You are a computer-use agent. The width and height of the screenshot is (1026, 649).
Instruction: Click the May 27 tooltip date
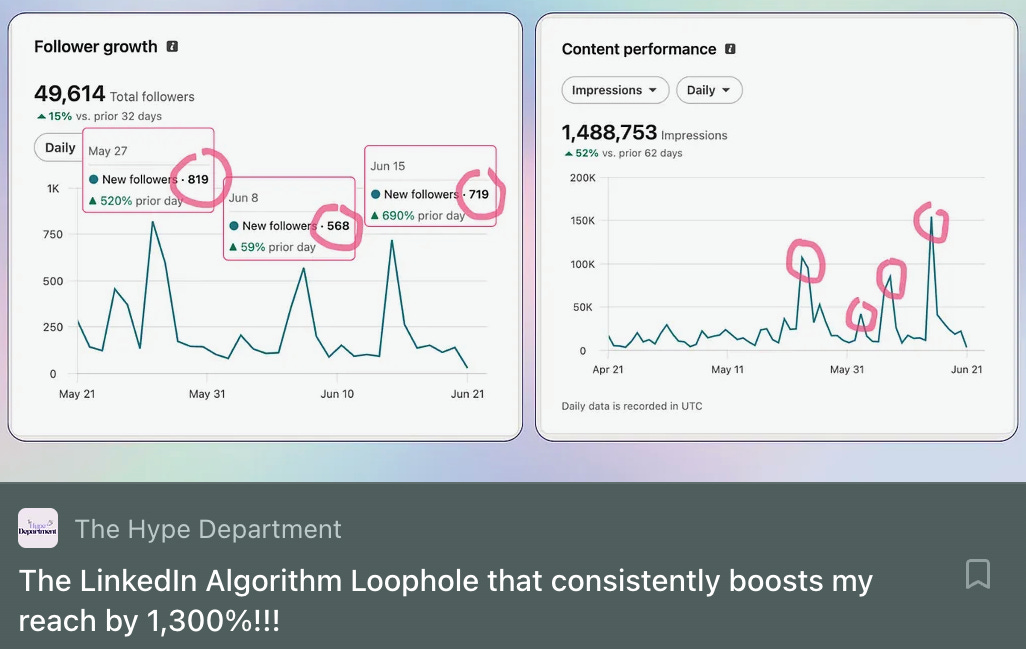coord(107,151)
